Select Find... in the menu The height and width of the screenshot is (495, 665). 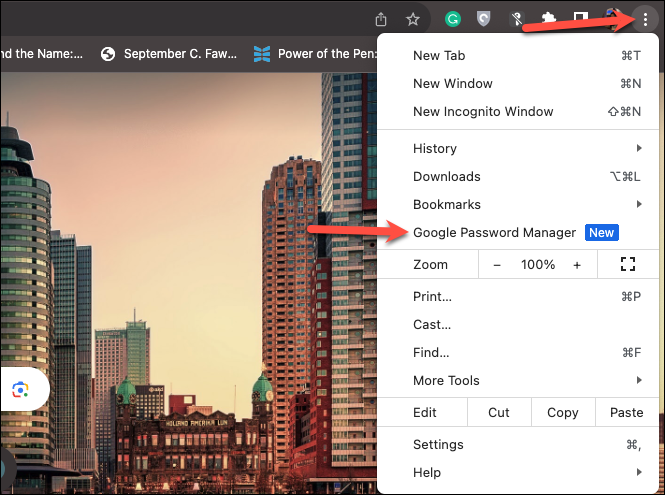pyautogui.click(x=518, y=352)
